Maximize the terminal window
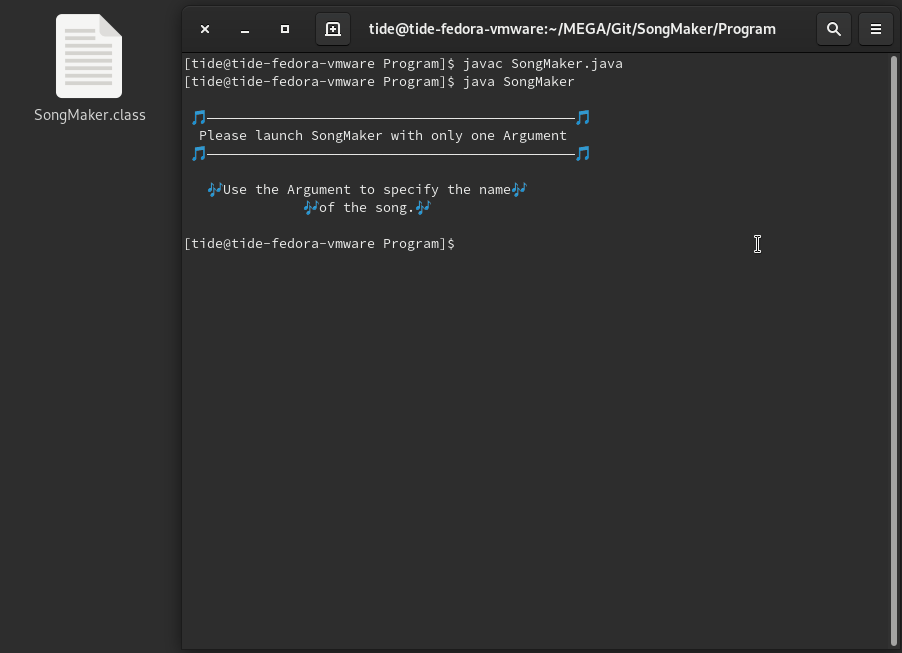This screenshot has height=653, width=902. point(284,29)
